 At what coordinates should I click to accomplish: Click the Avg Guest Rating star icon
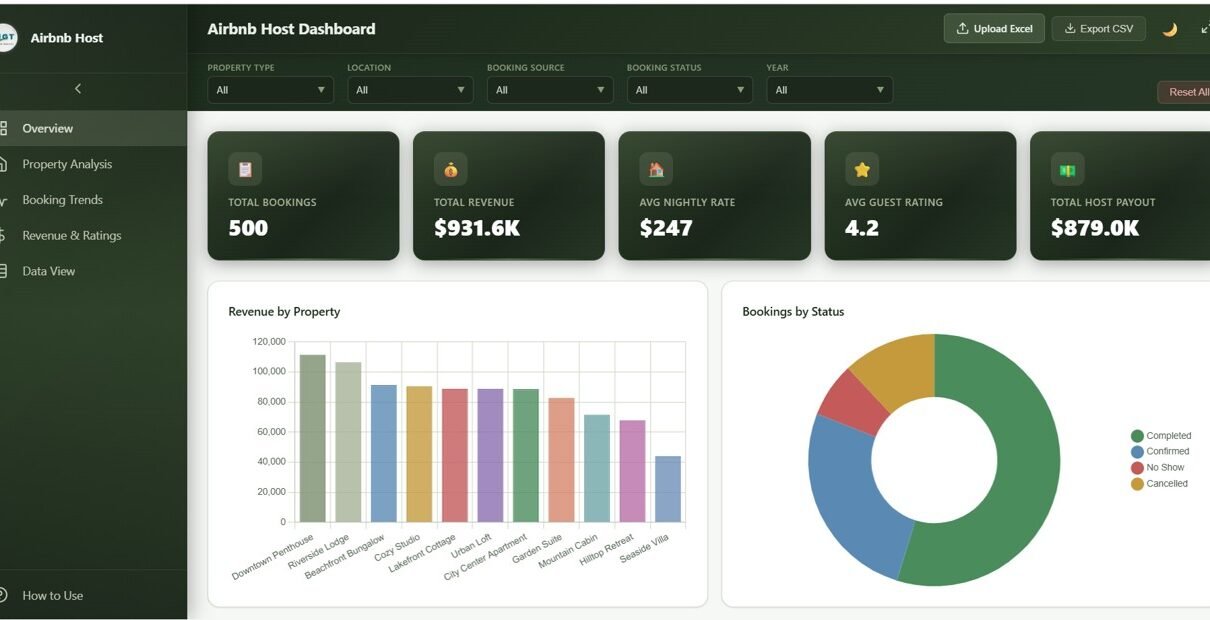862,169
